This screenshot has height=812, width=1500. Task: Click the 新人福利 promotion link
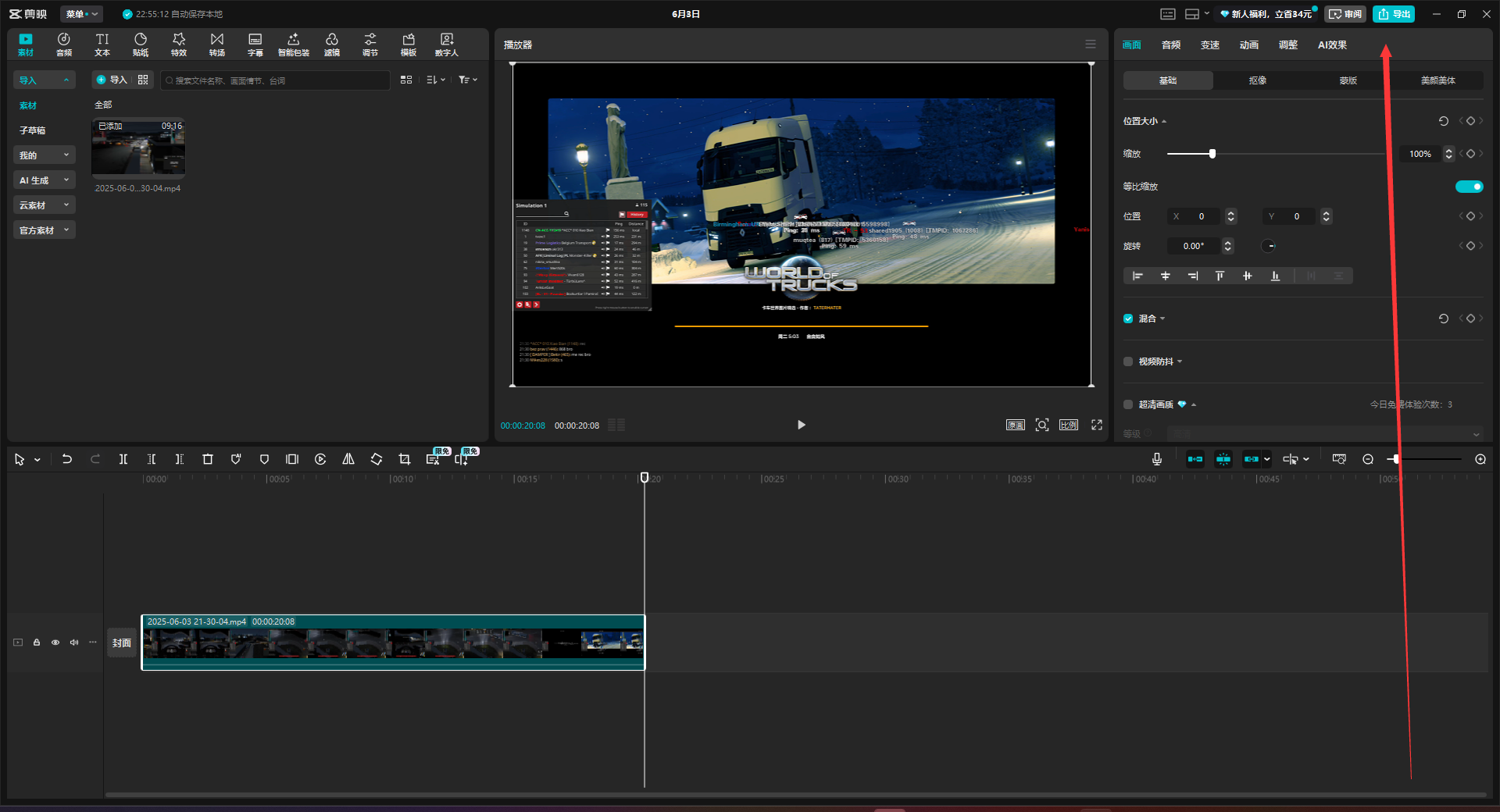[x=1267, y=14]
